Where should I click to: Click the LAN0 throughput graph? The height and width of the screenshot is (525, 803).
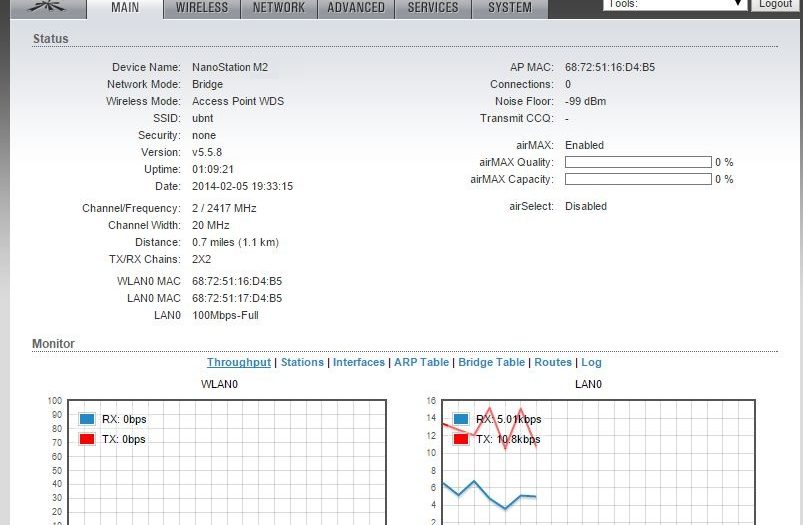click(x=598, y=462)
